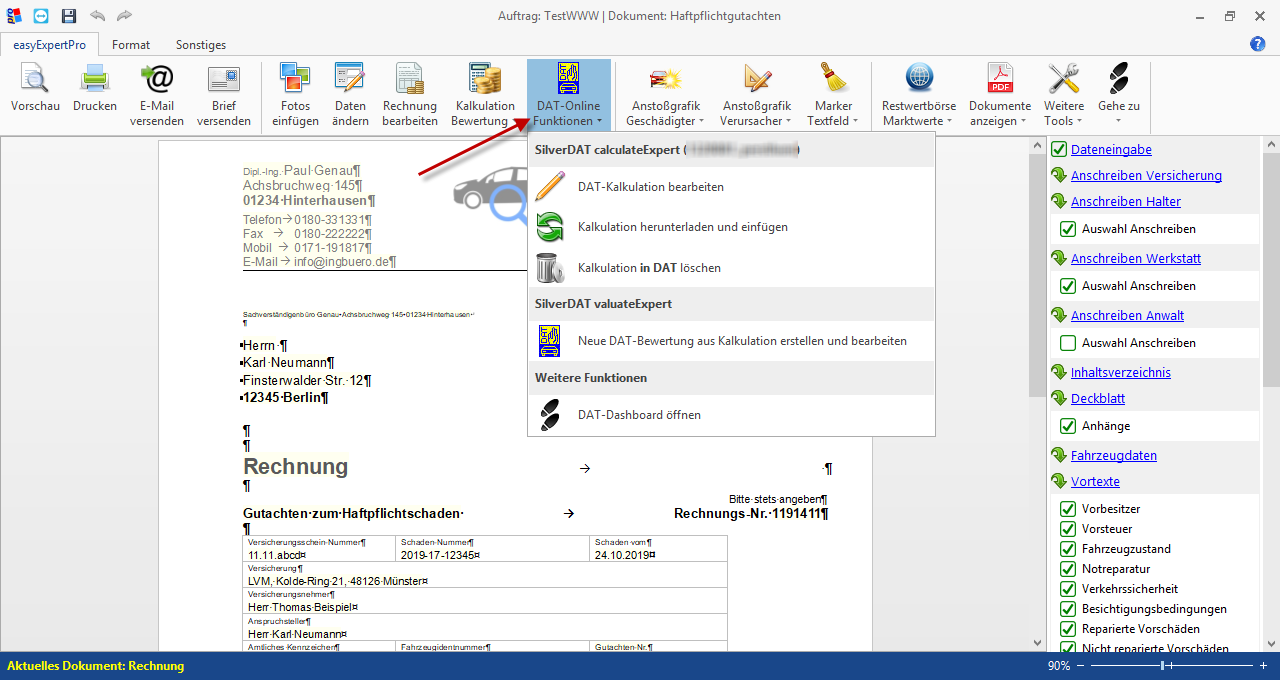Uncheck Auswahl Anschreiben under Anschreiben Halter
Screen dimensions: 1280x680
click(1068, 229)
